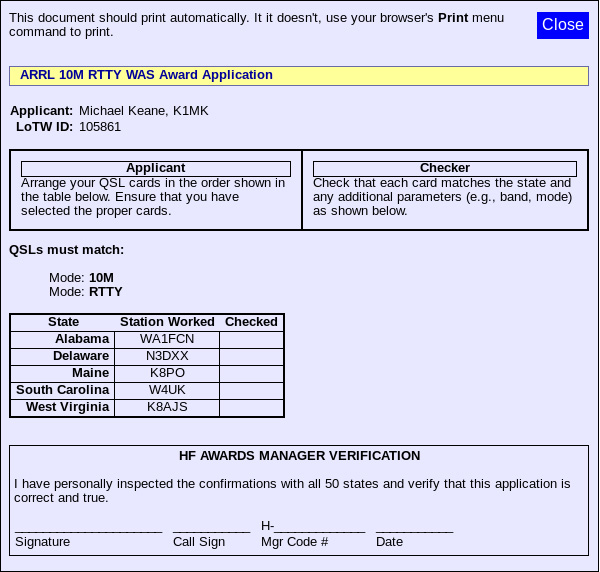Image resolution: width=600 pixels, height=572 pixels.
Task: Click the blue Close button
Action: (563, 25)
